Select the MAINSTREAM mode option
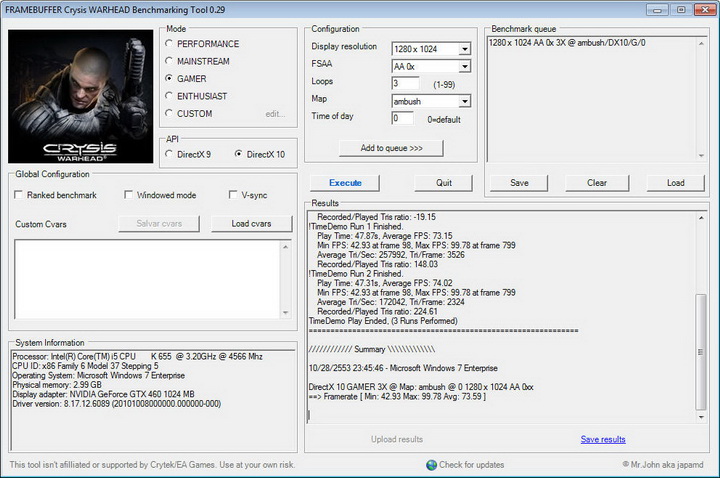This screenshot has width=720, height=478. coord(169,61)
